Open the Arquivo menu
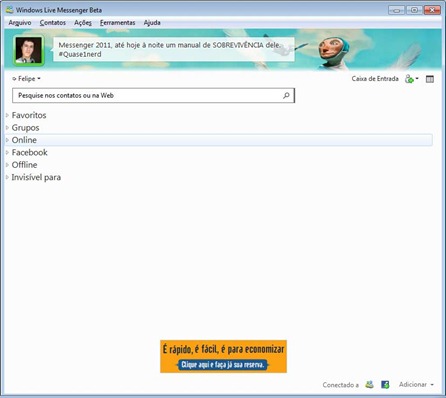446x398 pixels. tap(20, 23)
